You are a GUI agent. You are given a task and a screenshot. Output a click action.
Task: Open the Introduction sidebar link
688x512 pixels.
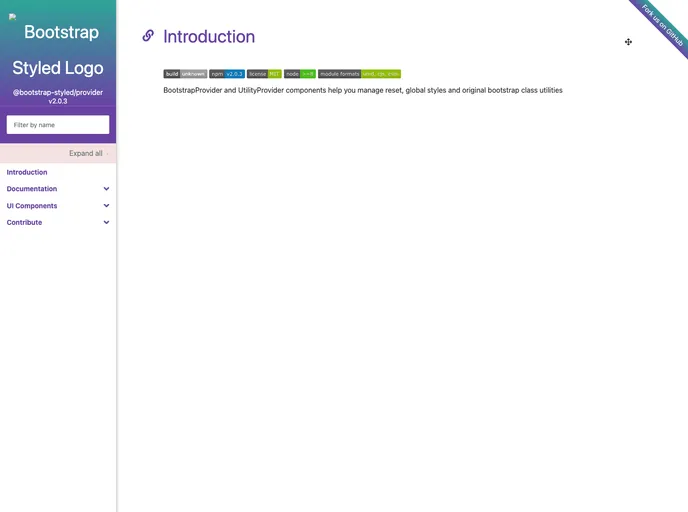click(x=27, y=172)
